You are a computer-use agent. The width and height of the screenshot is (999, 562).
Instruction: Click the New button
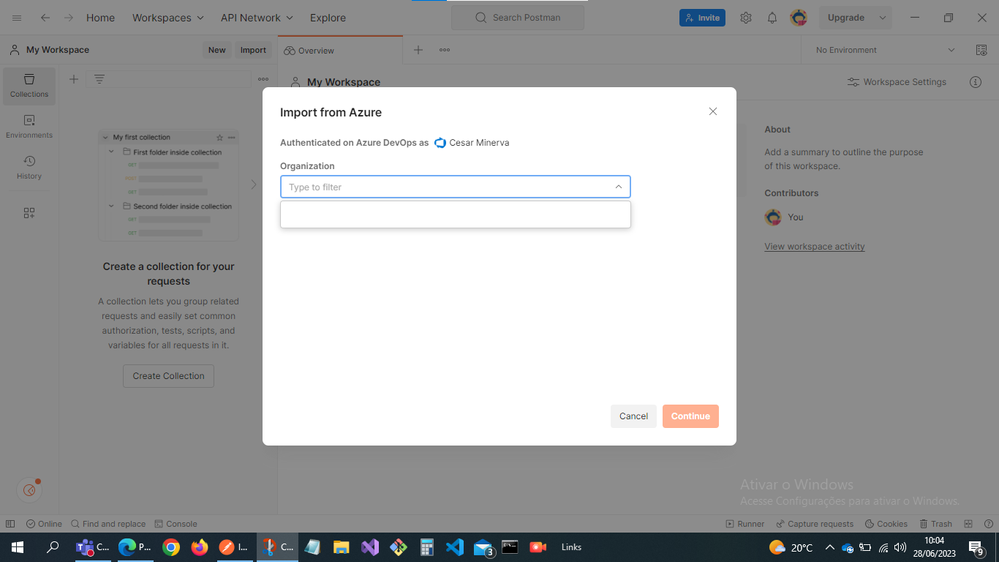coord(217,50)
